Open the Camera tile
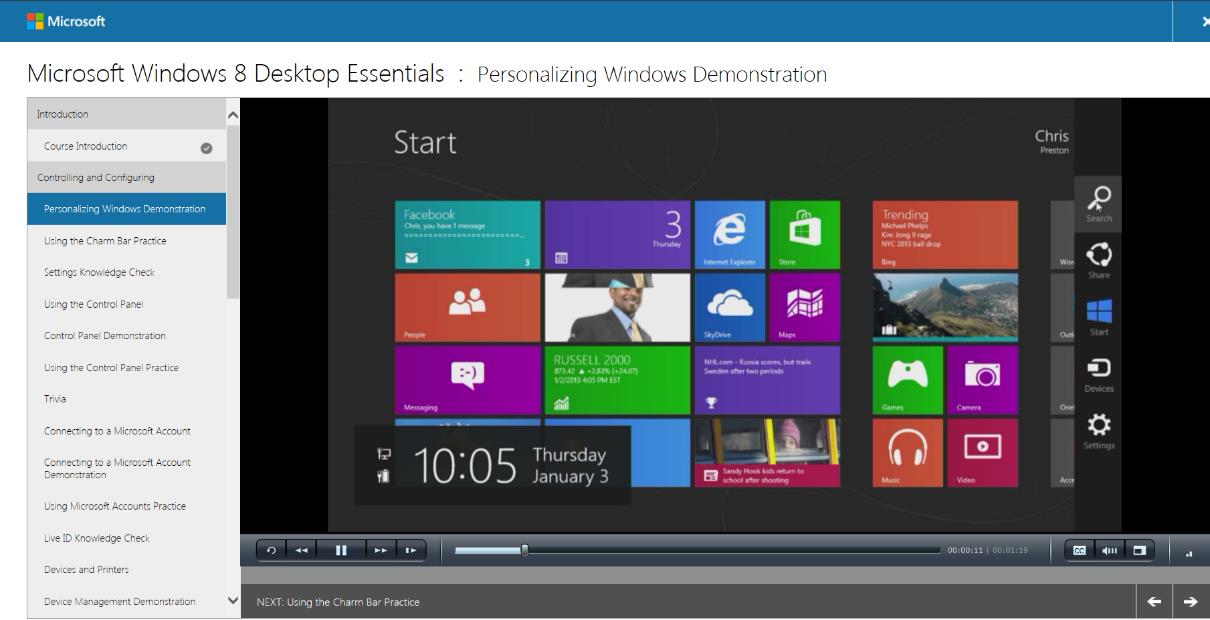1210x620 pixels. (984, 380)
